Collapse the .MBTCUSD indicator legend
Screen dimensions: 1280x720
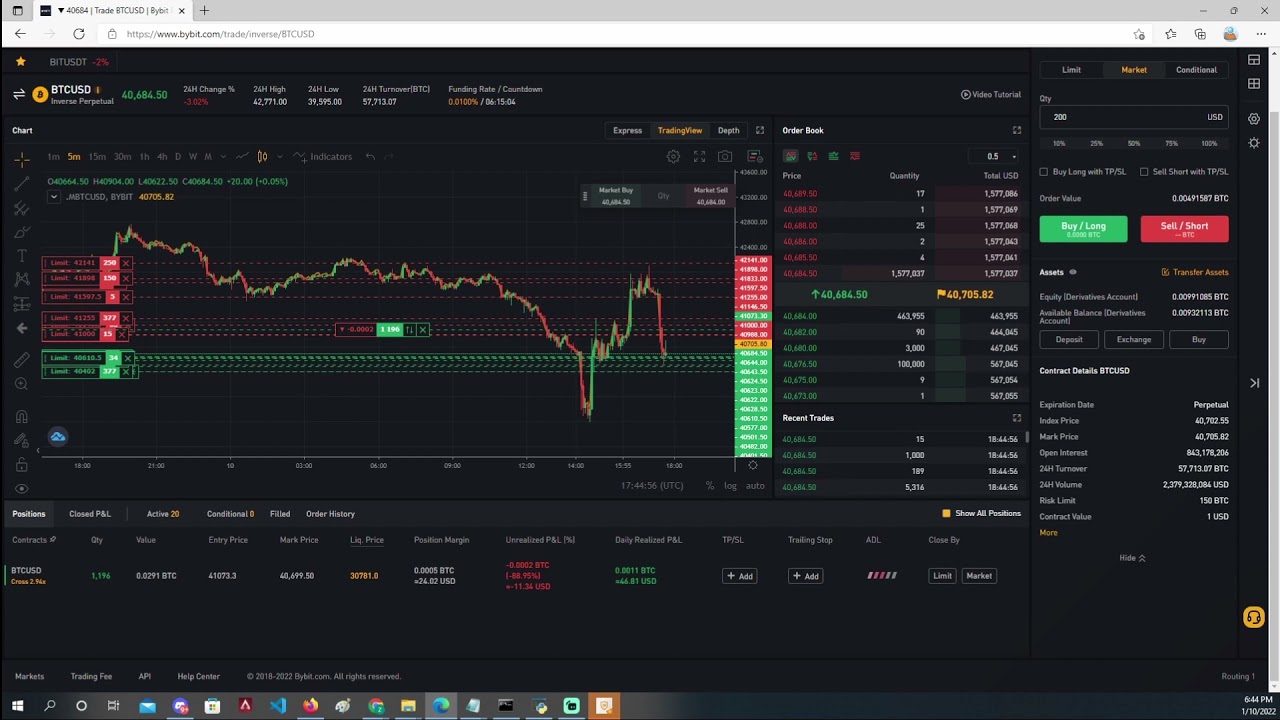point(53,197)
